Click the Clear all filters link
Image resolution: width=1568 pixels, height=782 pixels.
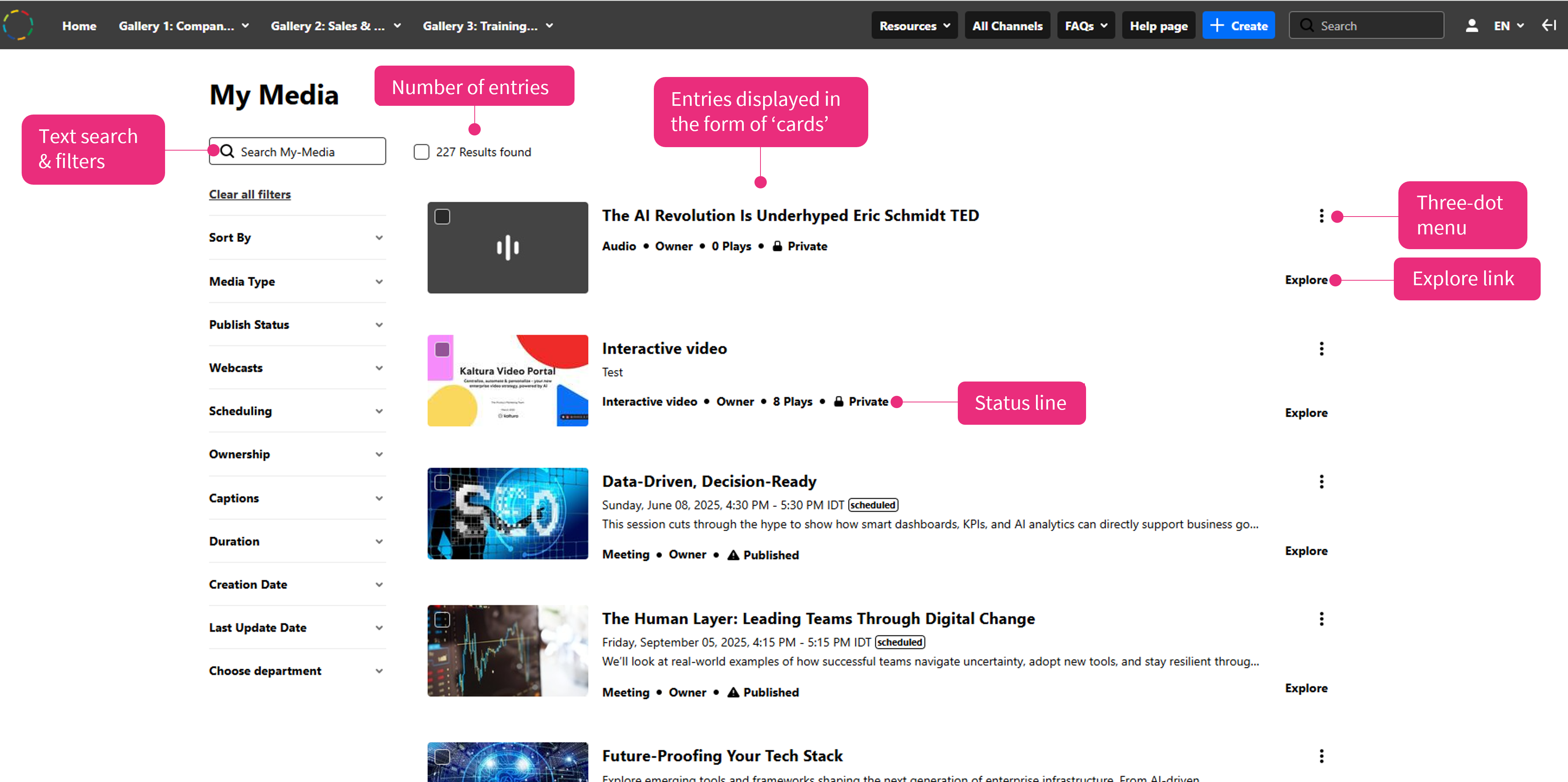click(250, 195)
